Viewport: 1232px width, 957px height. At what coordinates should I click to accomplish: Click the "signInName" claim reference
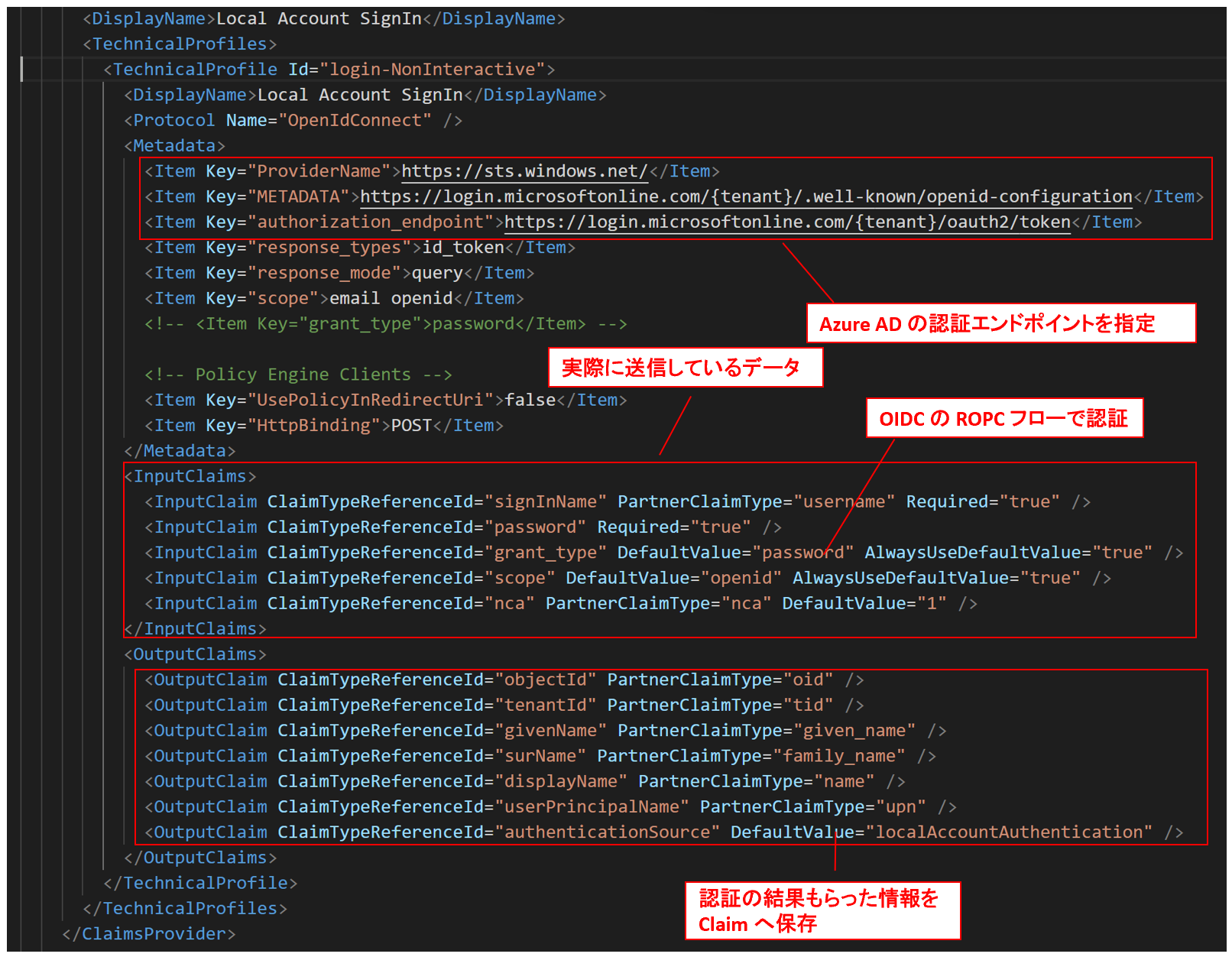[545, 502]
